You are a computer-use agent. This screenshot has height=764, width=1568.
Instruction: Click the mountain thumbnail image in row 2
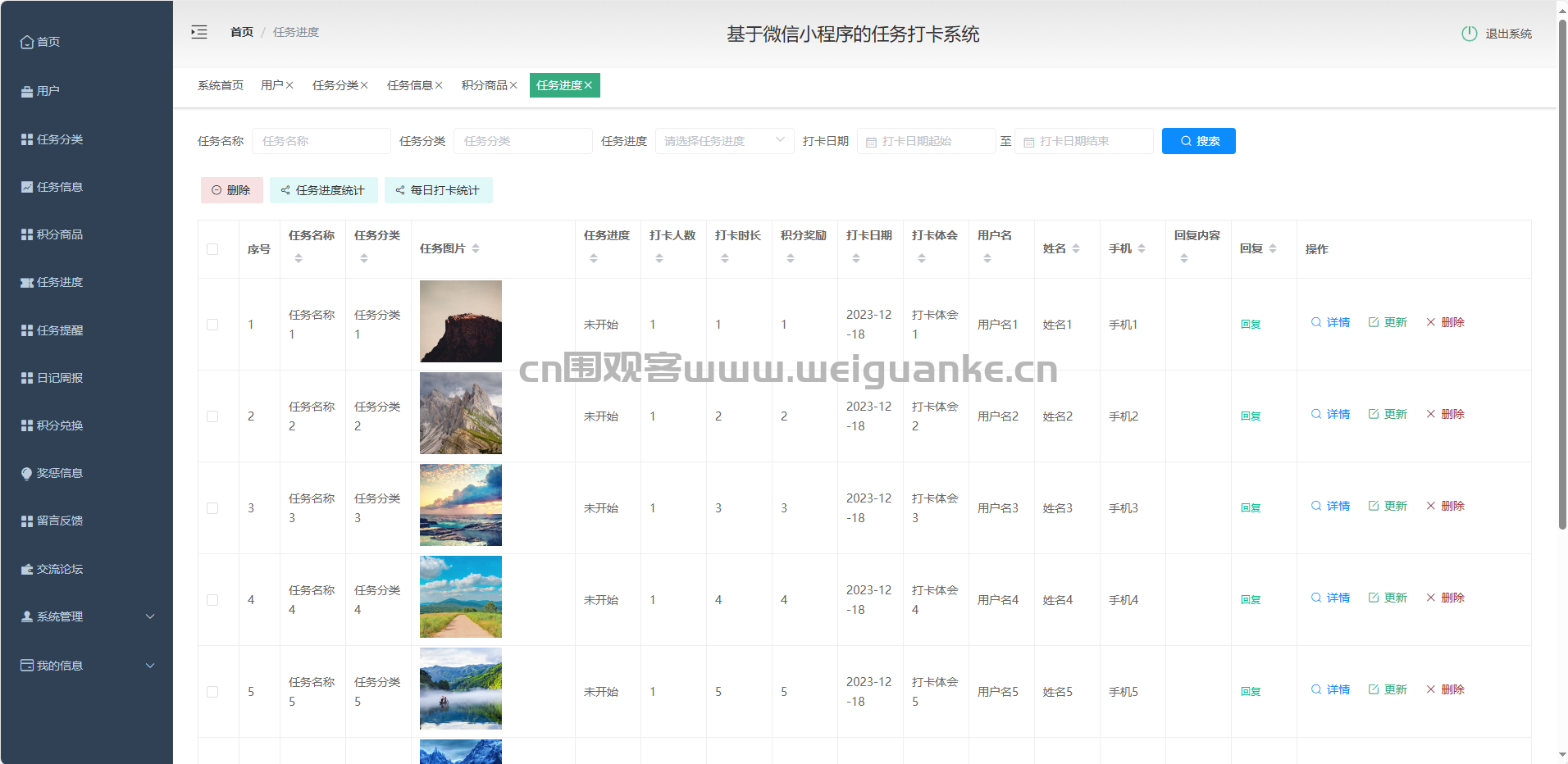click(x=461, y=413)
